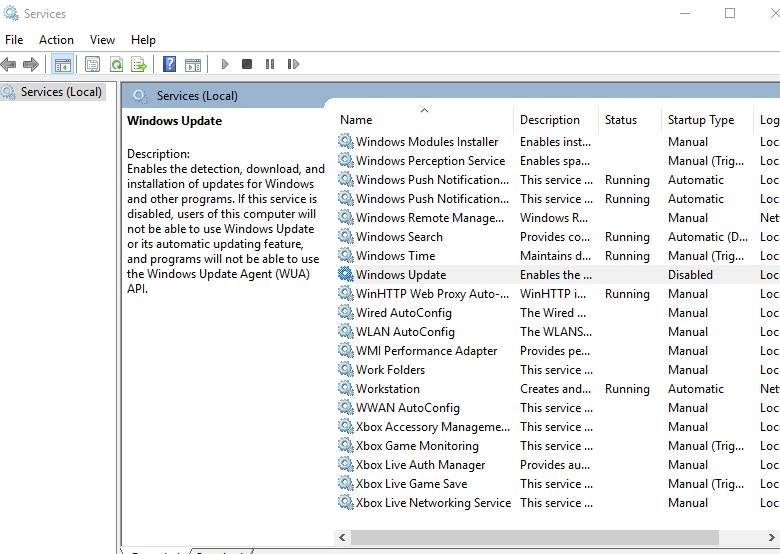Click gear icon of Wired AutoConfig
The width and height of the screenshot is (780, 554).
[x=345, y=313]
